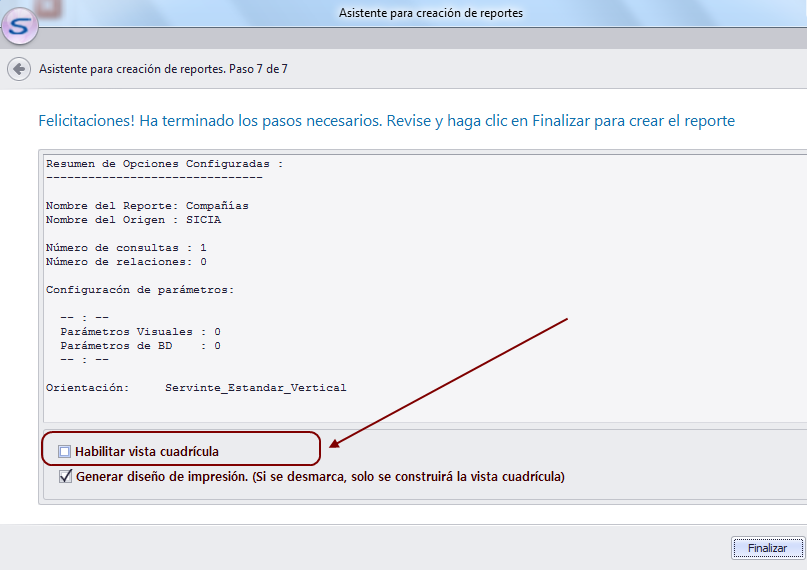
Task: Click the Parámetros de BD line
Action: [x=140, y=345]
